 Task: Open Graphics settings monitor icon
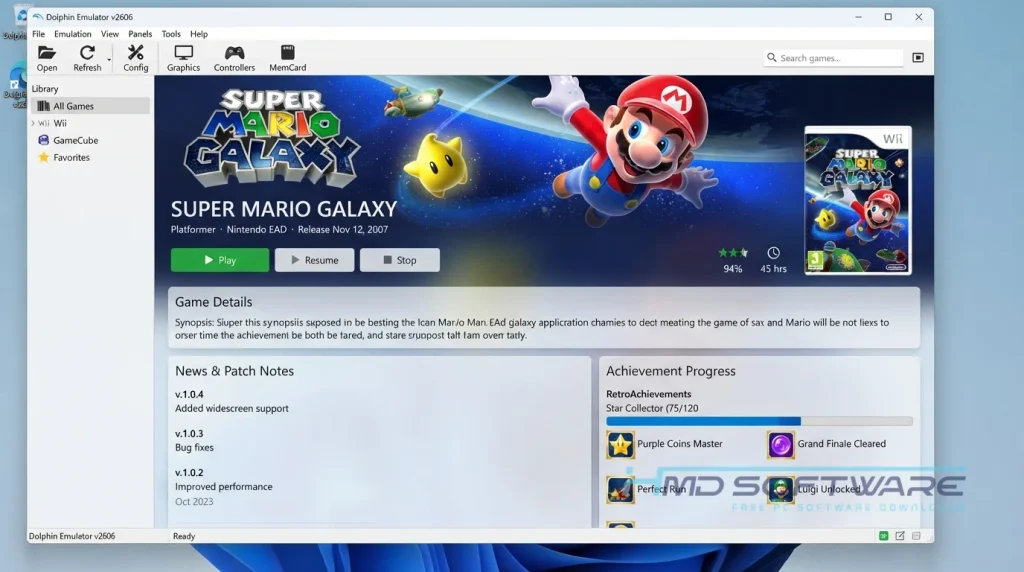click(184, 53)
